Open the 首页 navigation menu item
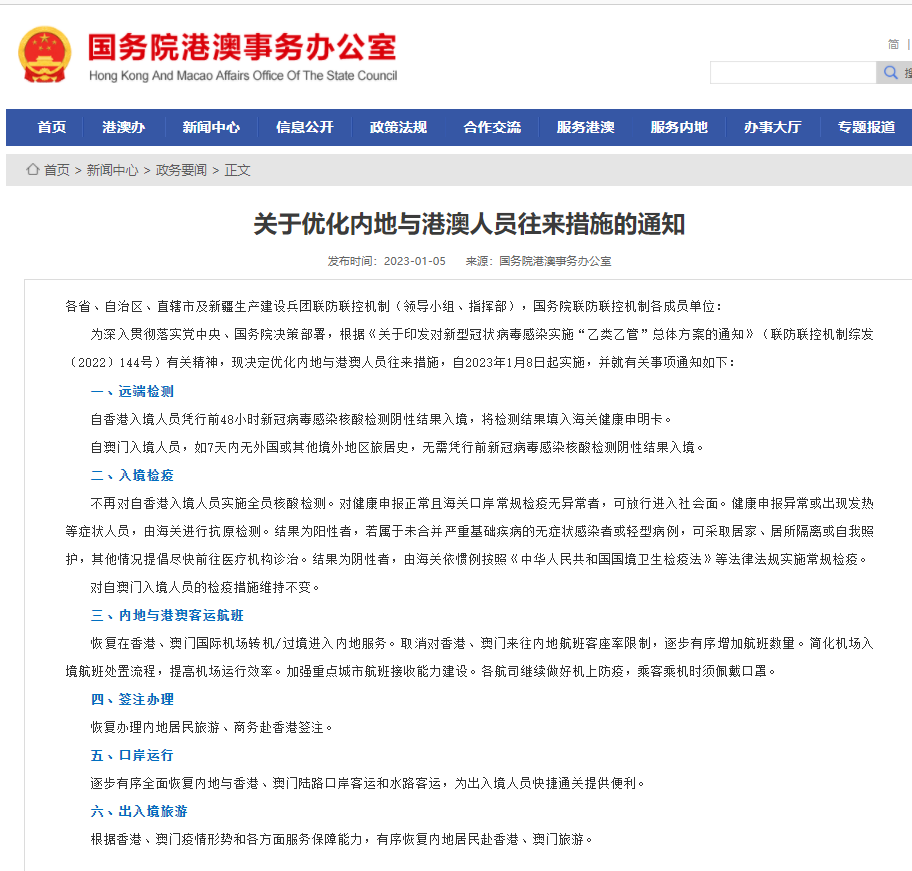 click(52, 127)
